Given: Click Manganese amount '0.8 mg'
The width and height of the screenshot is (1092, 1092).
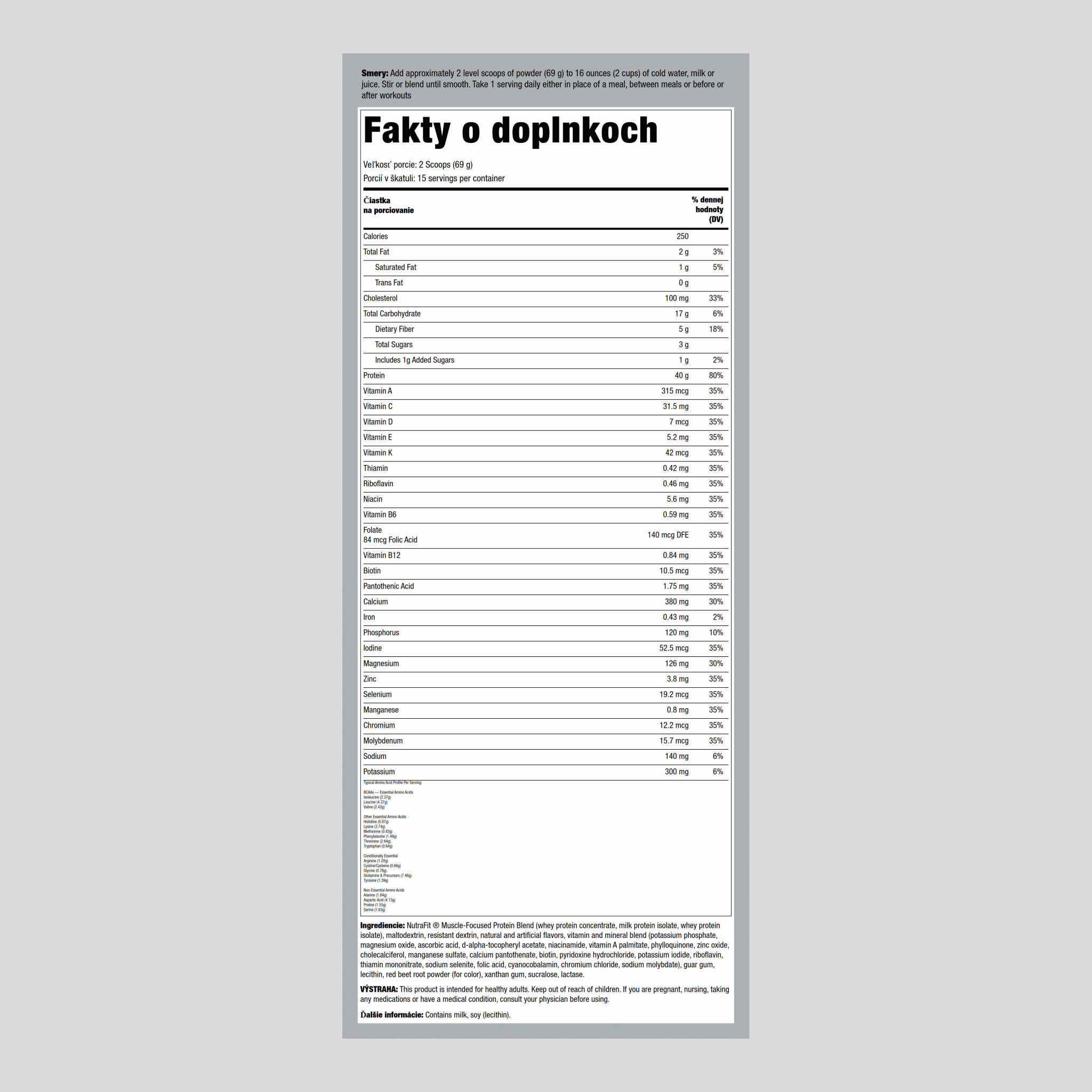Looking at the screenshot, I should (x=678, y=710).
